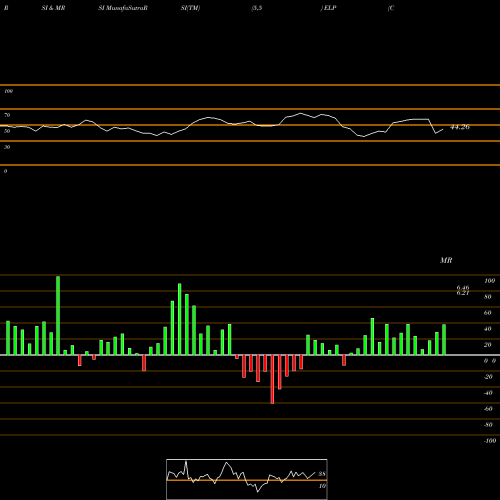Click the -60 axis label of the histogram
The height and width of the screenshot is (500, 500).
click(x=488, y=409)
